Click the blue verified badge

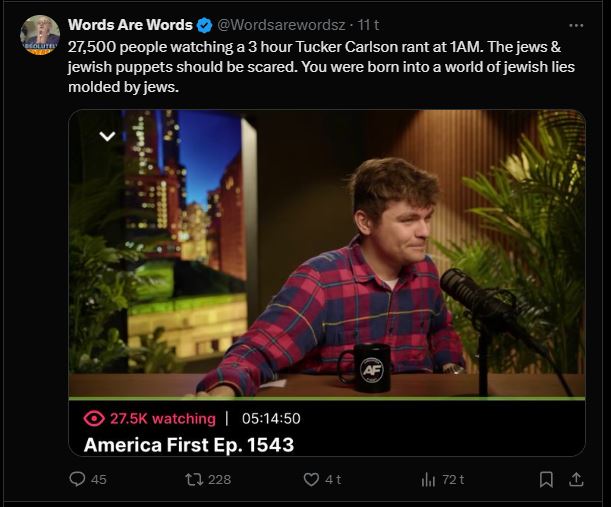point(204,26)
